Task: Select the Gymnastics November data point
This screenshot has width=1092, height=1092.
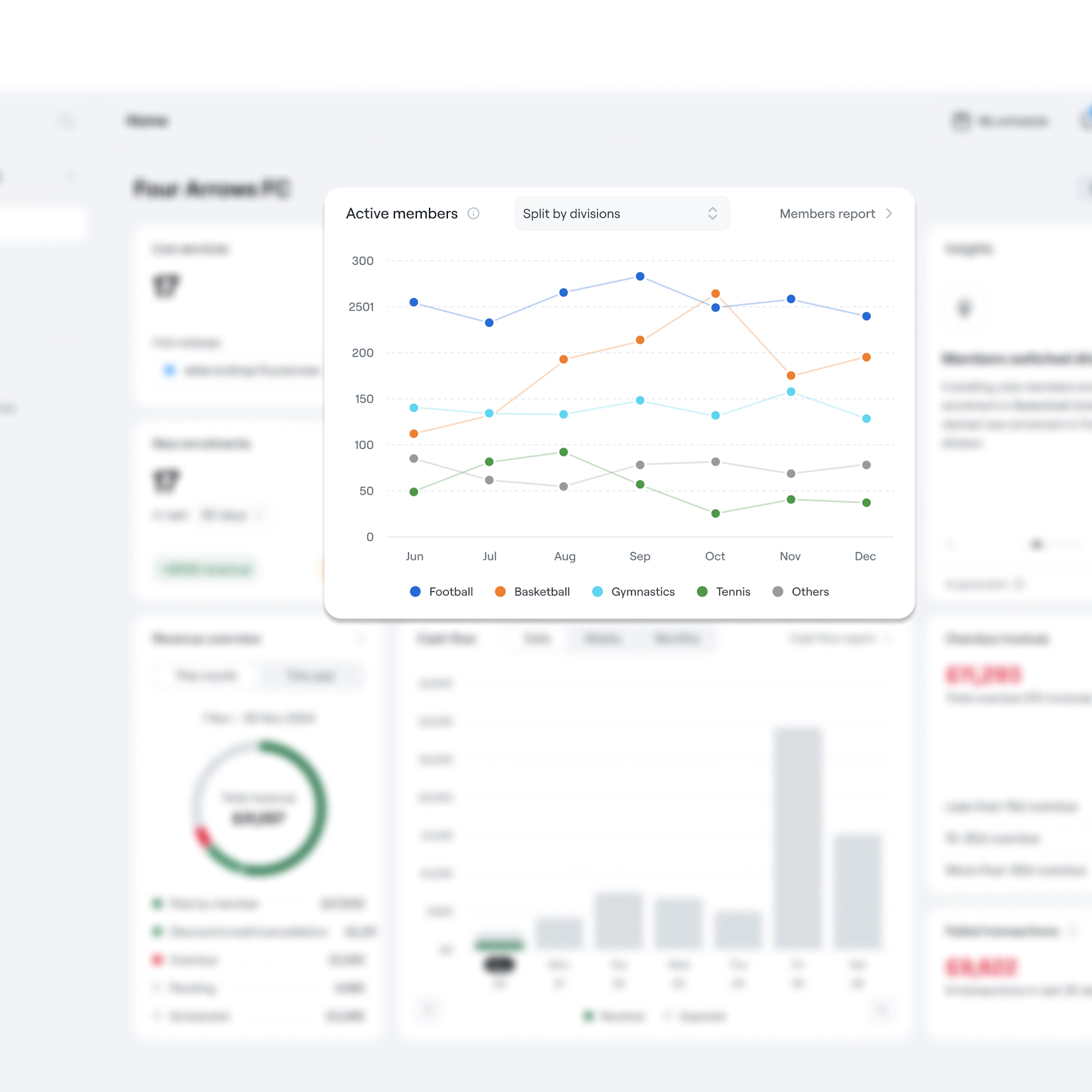Action: pyautogui.click(x=791, y=392)
